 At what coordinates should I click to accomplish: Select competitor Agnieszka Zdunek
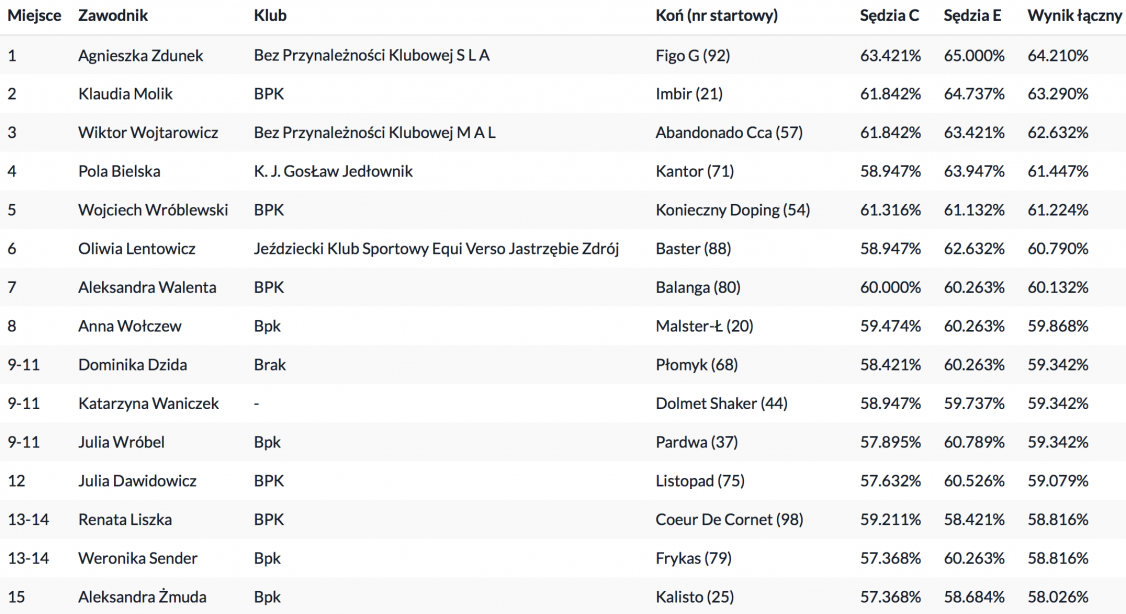pos(140,55)
